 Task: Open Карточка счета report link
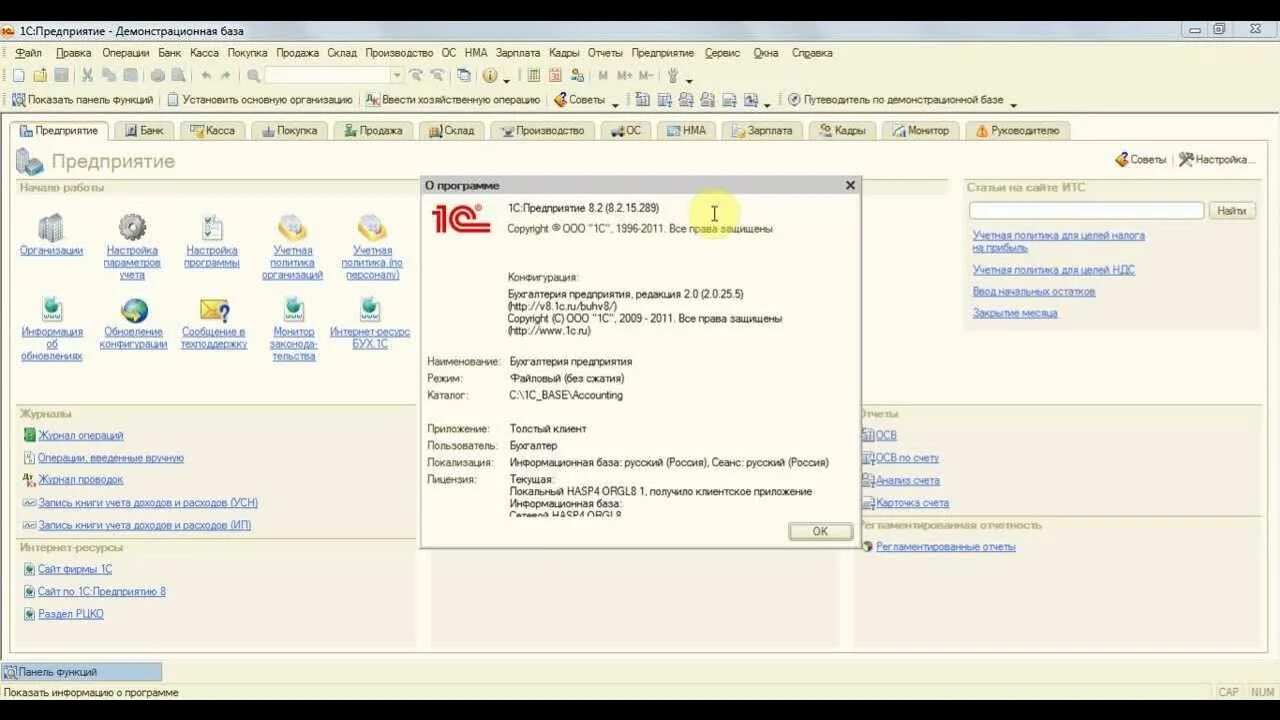[x=912, y=503]
